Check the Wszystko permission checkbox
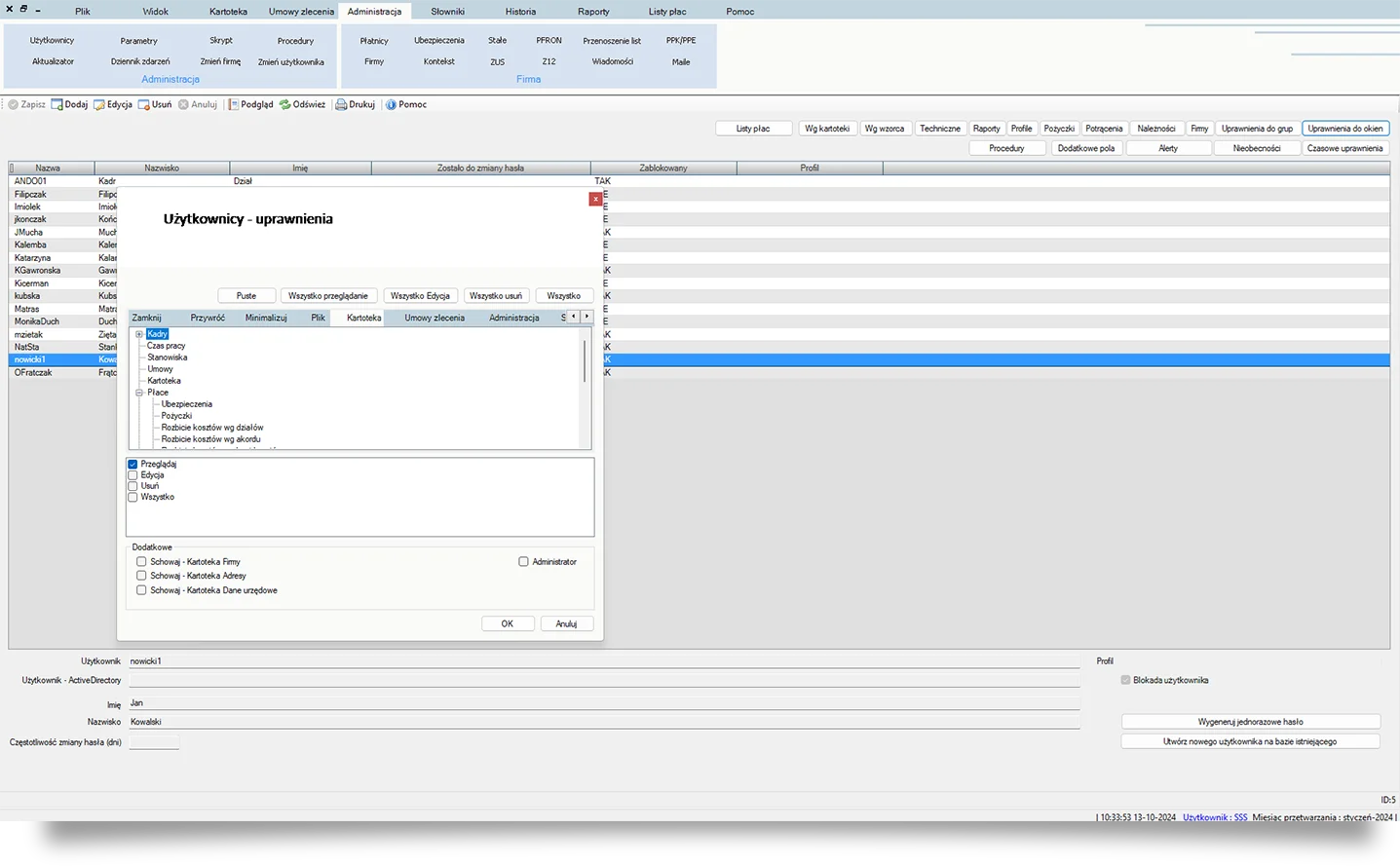Screen dimensions: 1400x866 coord(132,497)
